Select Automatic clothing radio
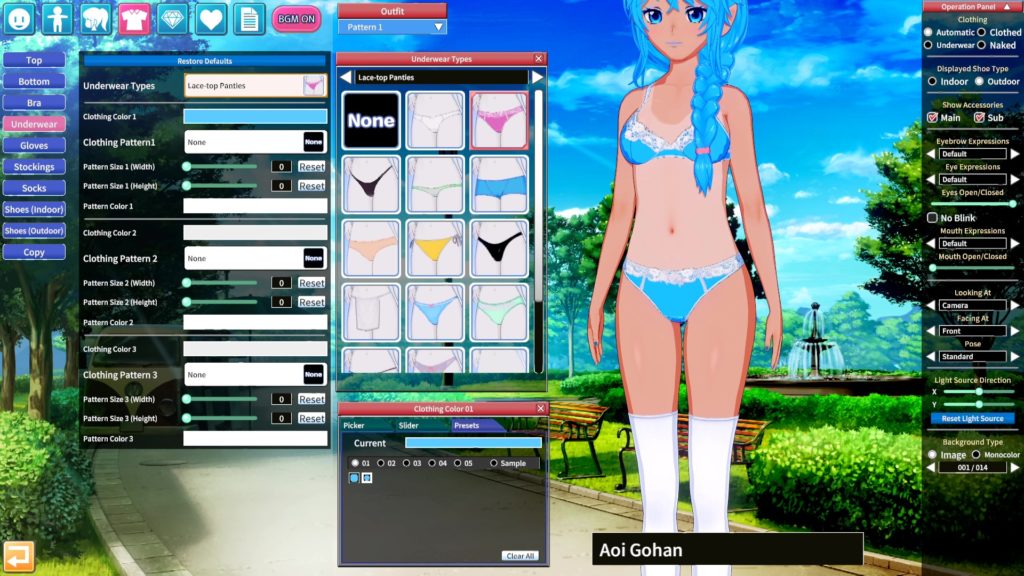 tap(928, 32)
